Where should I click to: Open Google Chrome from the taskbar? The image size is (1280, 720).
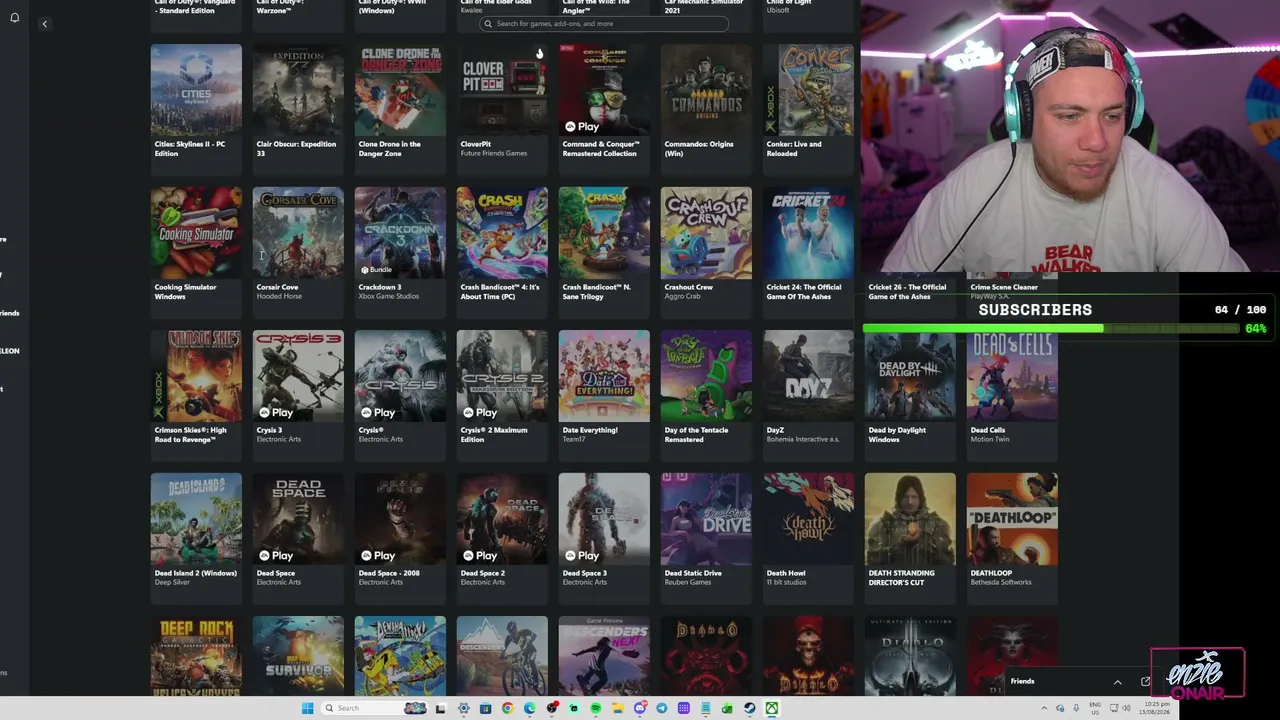[507, 708]
